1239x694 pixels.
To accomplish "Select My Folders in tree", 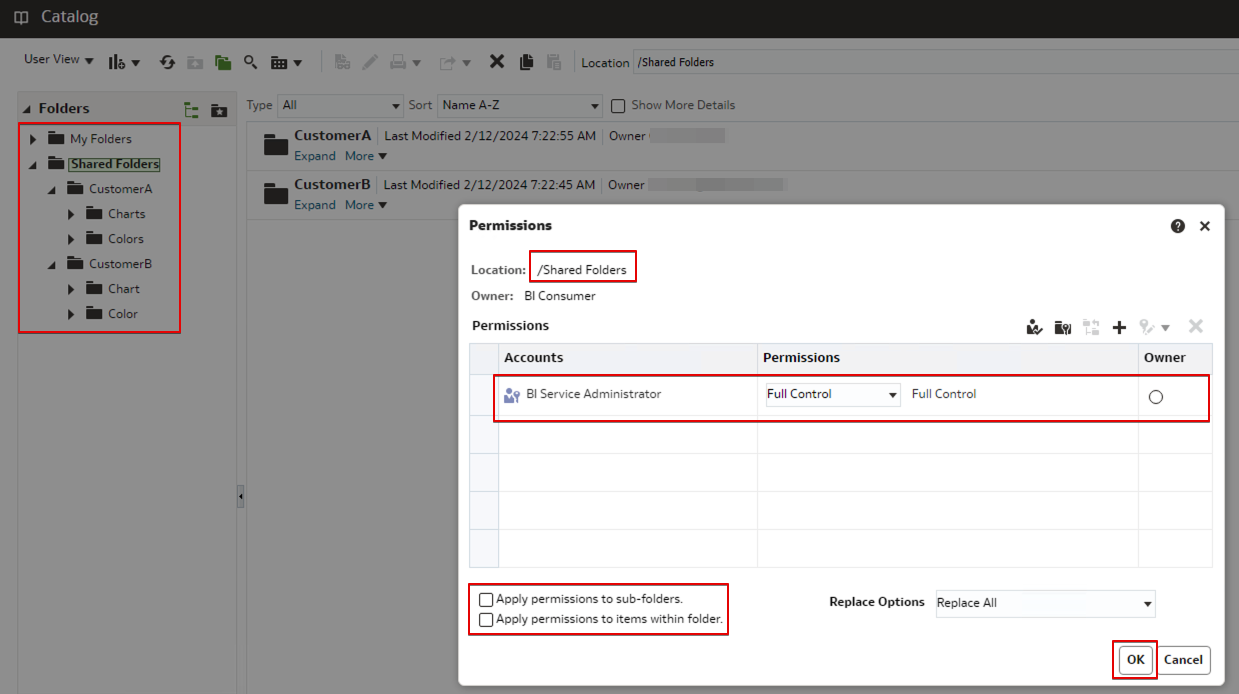I will tap(100, 139).
